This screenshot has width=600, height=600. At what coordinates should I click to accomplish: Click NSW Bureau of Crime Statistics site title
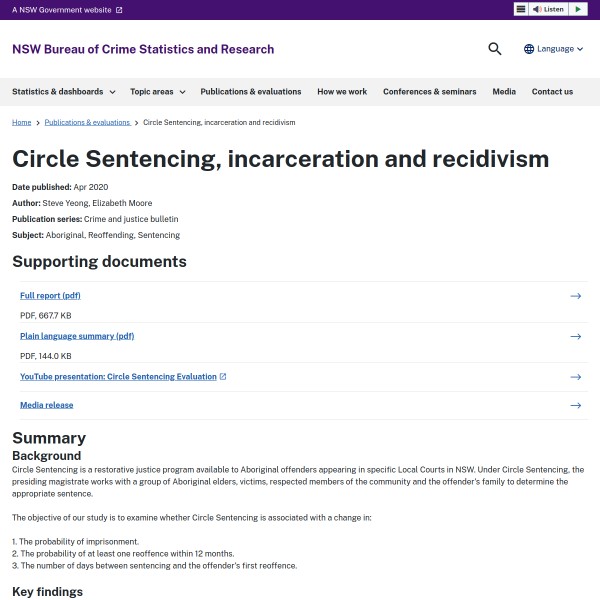pos(143,49)
